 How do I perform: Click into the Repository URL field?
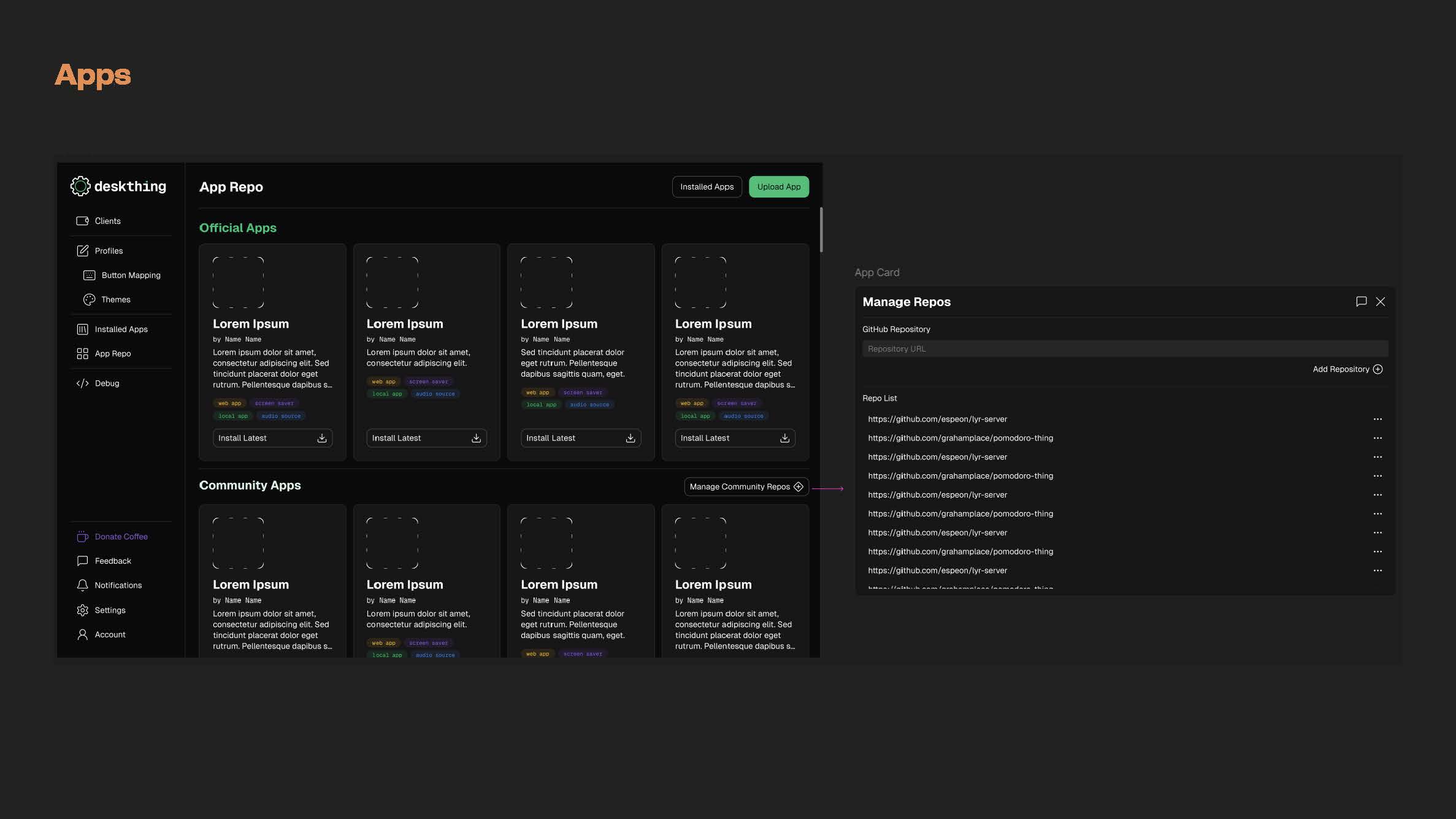tap(1124, 349)
